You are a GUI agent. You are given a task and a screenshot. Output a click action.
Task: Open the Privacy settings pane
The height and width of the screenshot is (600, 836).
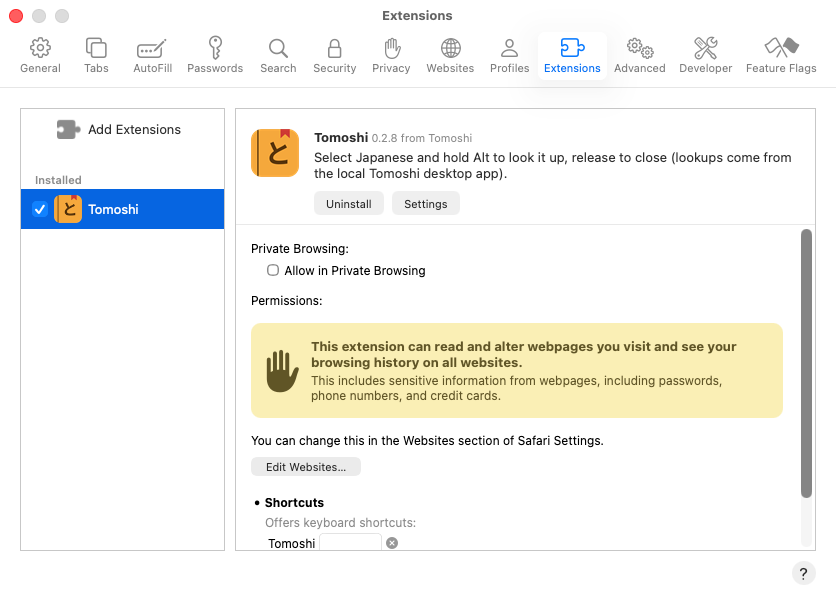(x=391, y=55)
